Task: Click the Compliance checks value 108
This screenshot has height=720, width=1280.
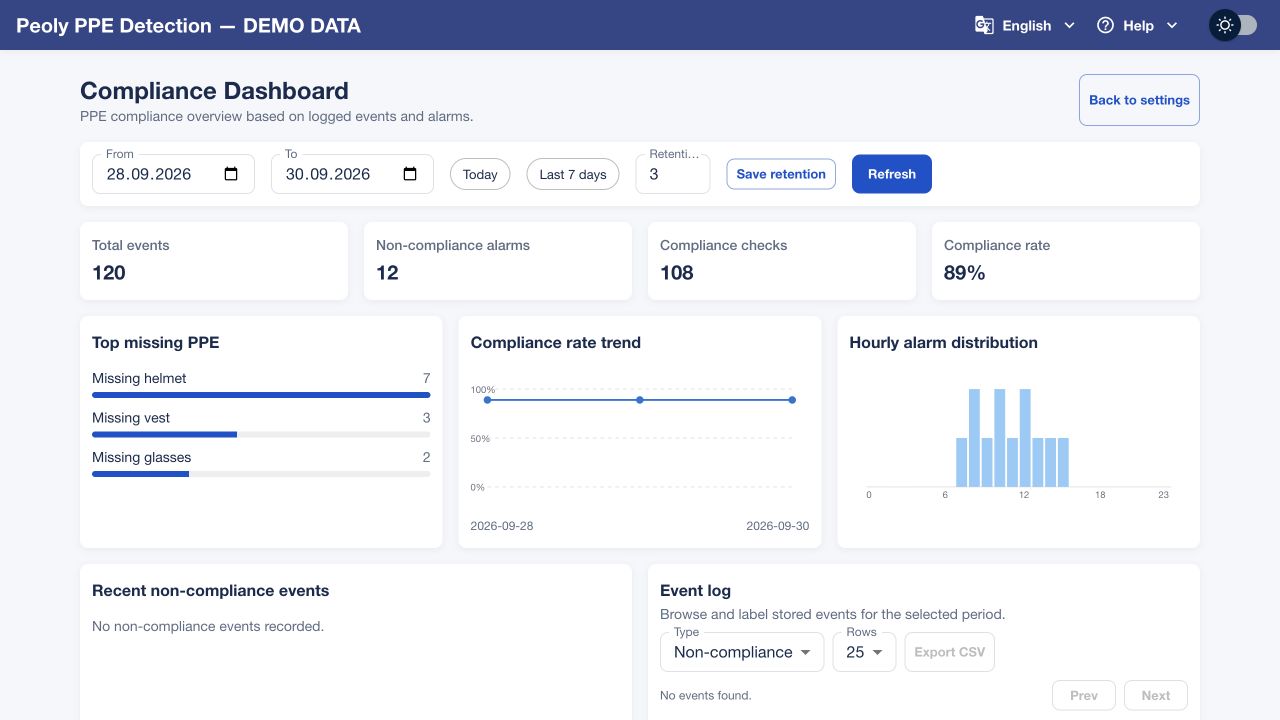Action: click(x=677, y=273)
